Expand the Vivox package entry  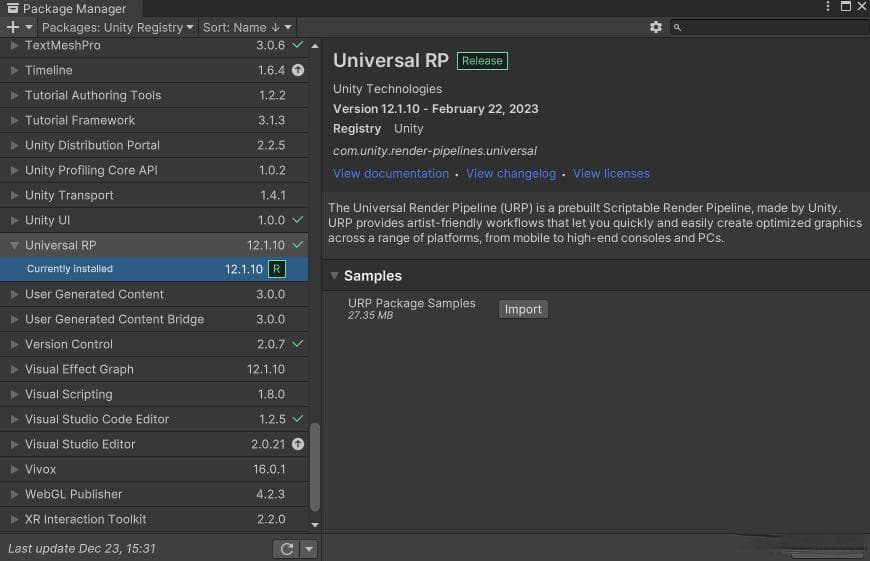coord(14,469)
